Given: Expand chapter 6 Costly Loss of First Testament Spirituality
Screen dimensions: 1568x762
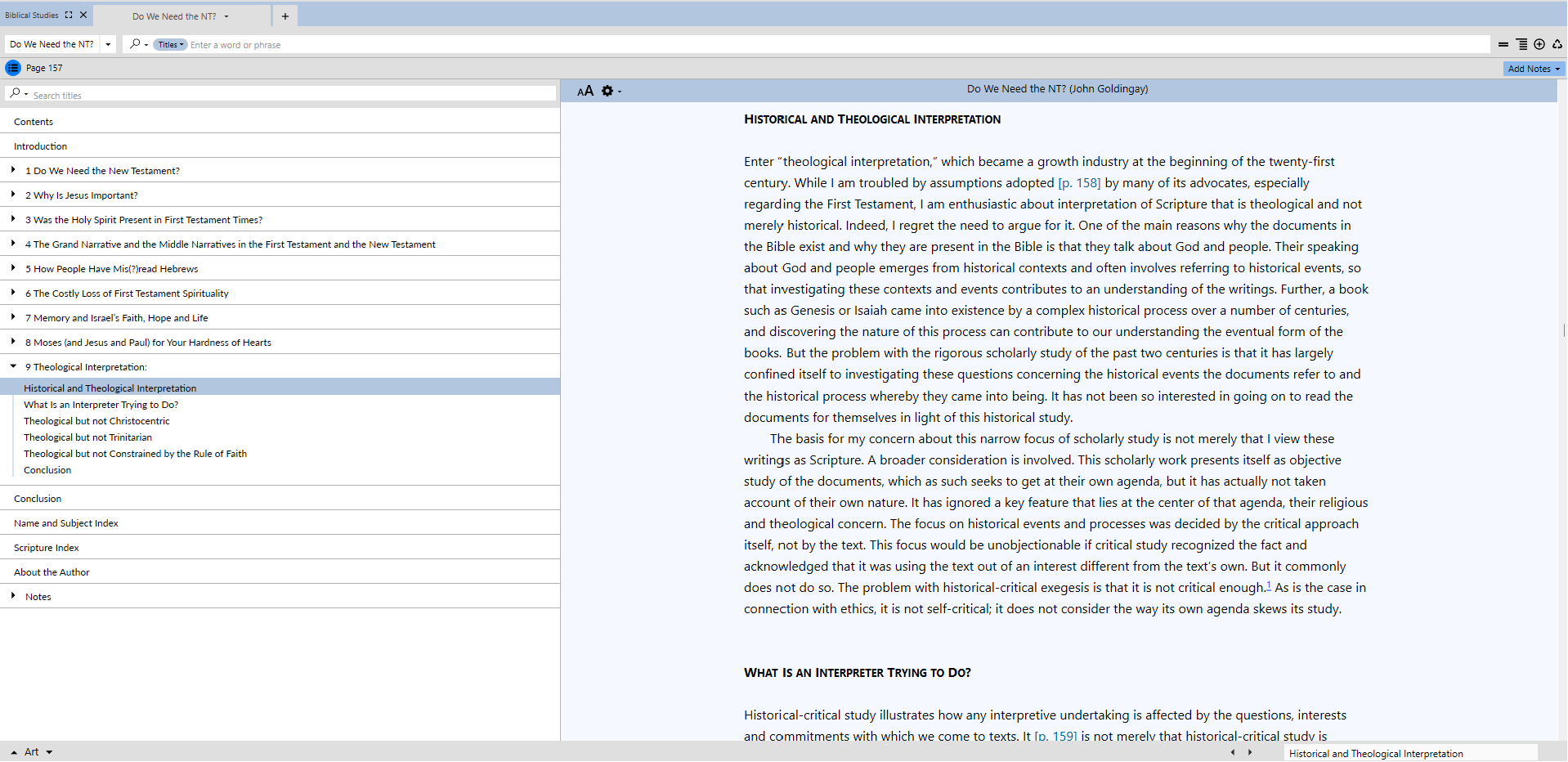Looking at the screenshot, I should [13, 293].
